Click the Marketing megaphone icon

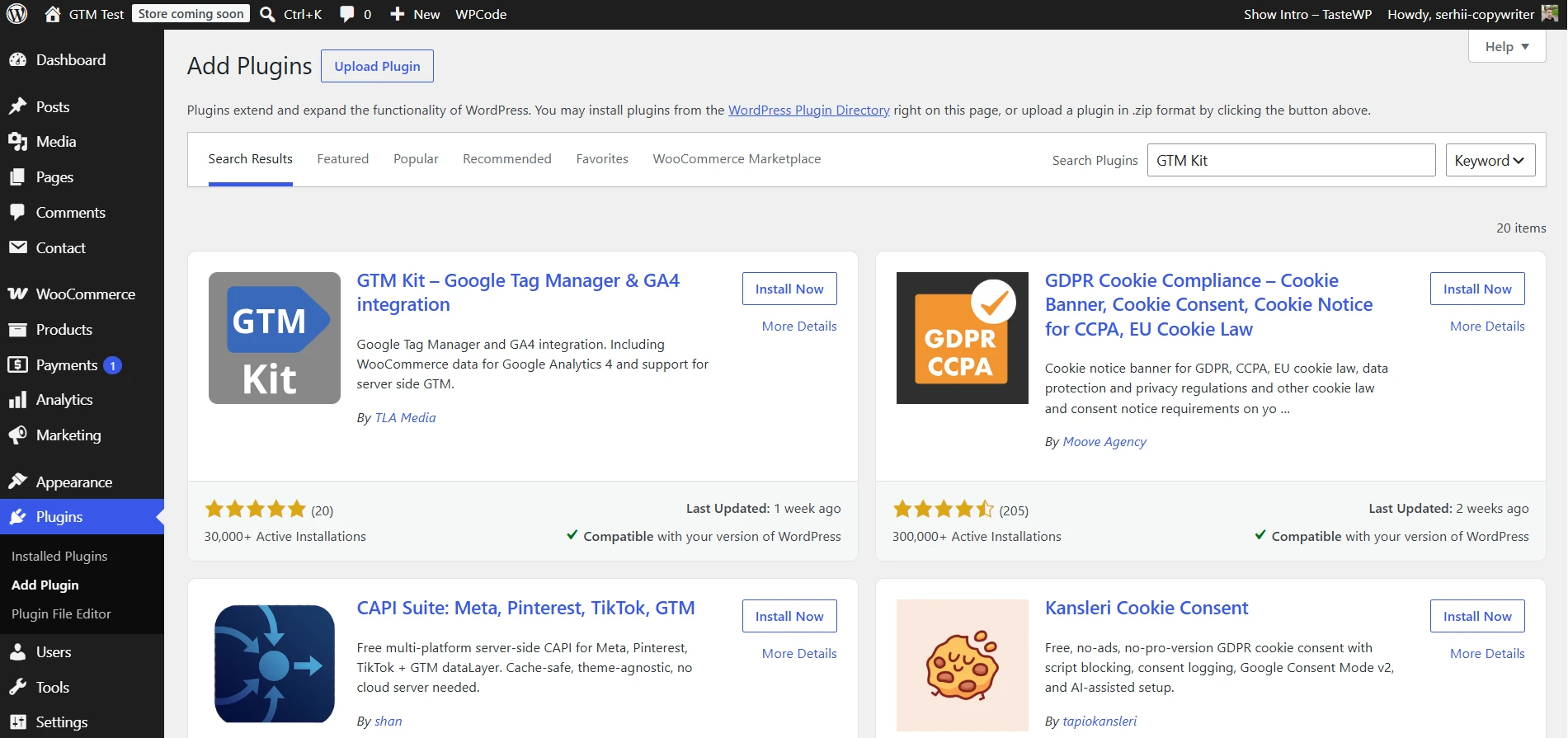click(x=17, y=435)
